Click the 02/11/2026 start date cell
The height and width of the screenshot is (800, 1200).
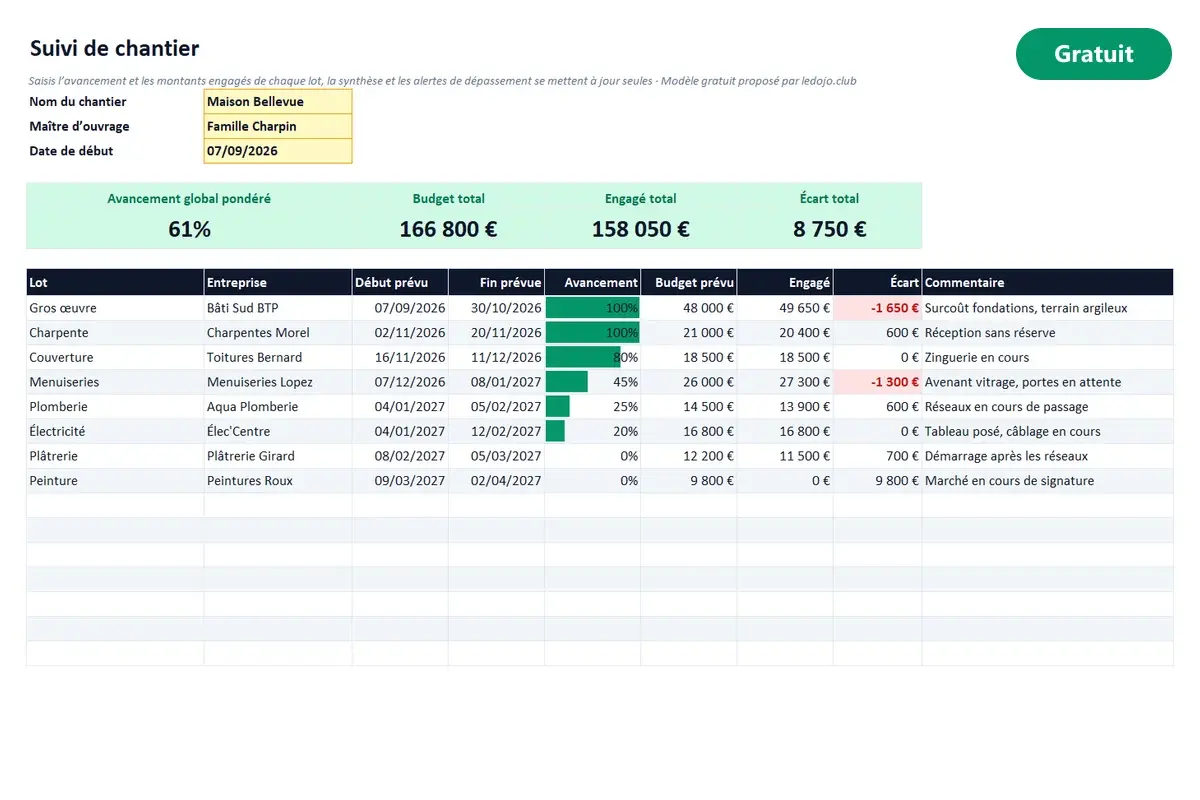pyautogui.click(x=400, y=333)
